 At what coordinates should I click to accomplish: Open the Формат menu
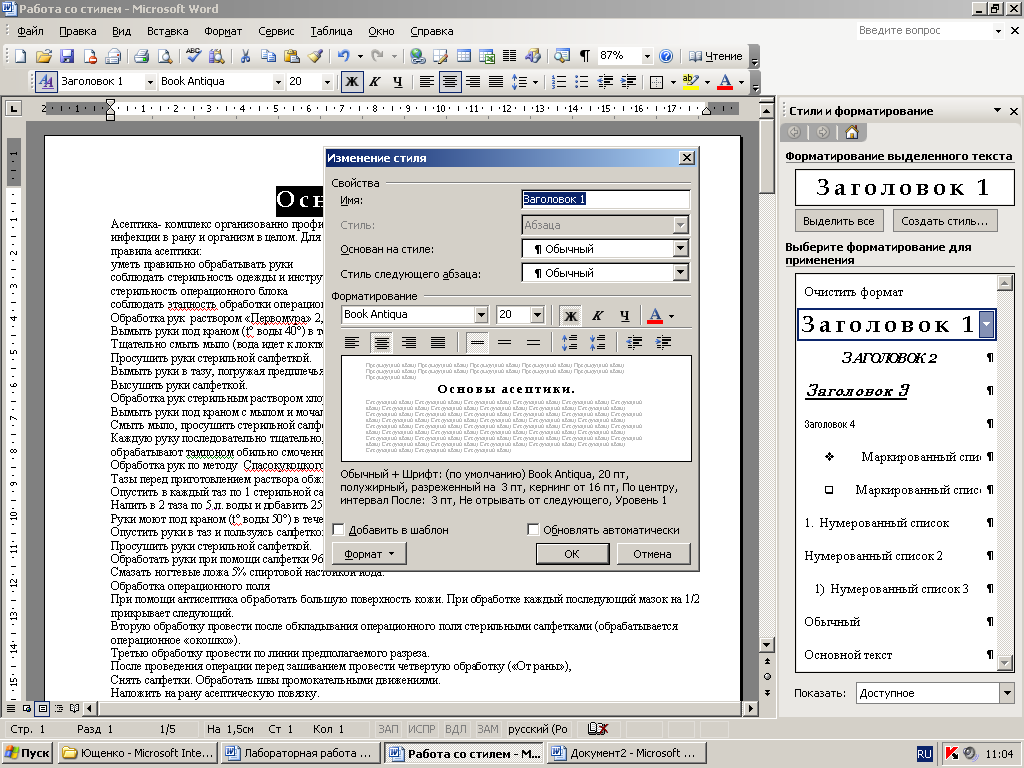click(x=223, y=31)
